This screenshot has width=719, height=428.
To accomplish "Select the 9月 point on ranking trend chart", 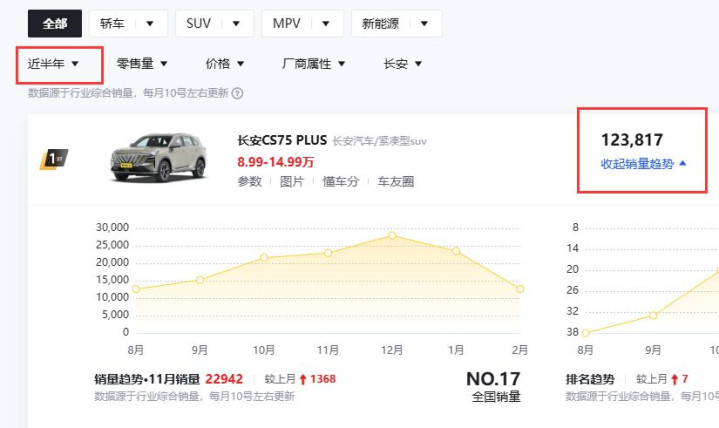I will (653, 315).
